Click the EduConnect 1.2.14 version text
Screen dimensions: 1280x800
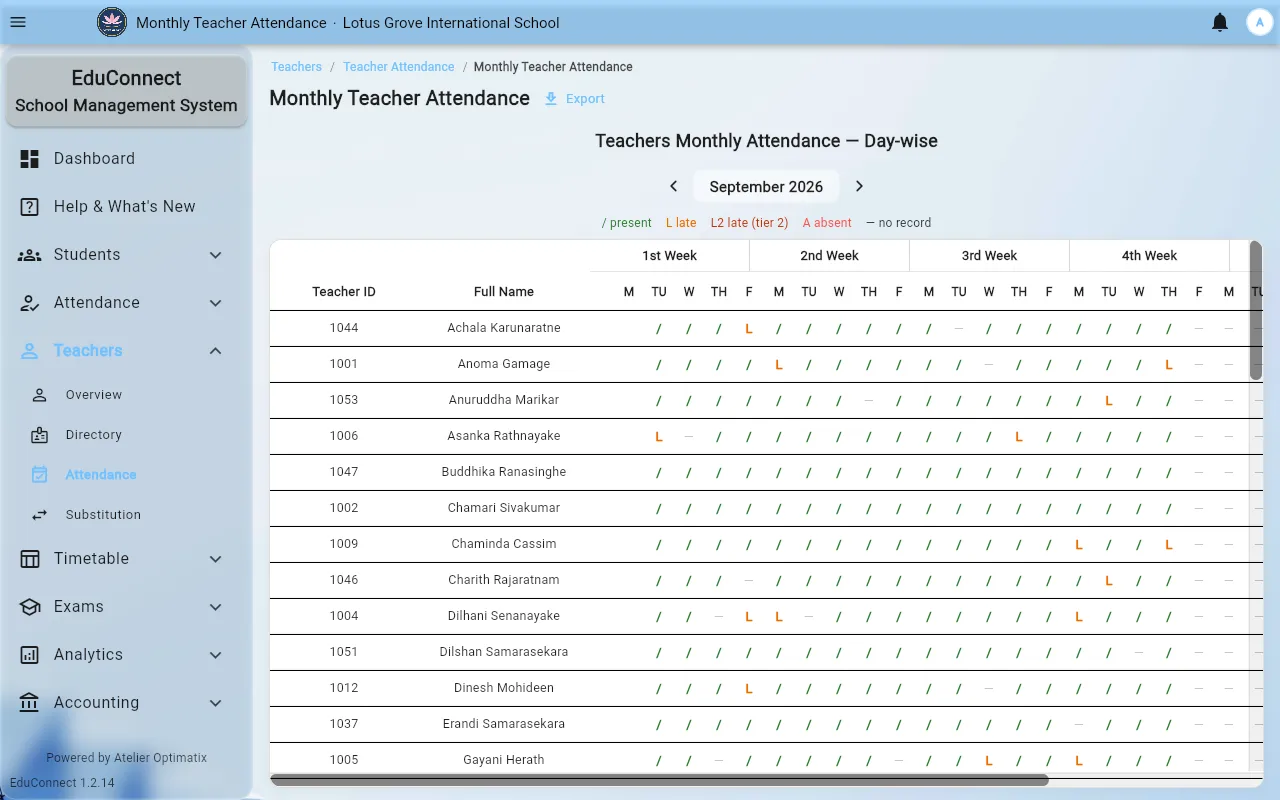[x=62, y=783]
